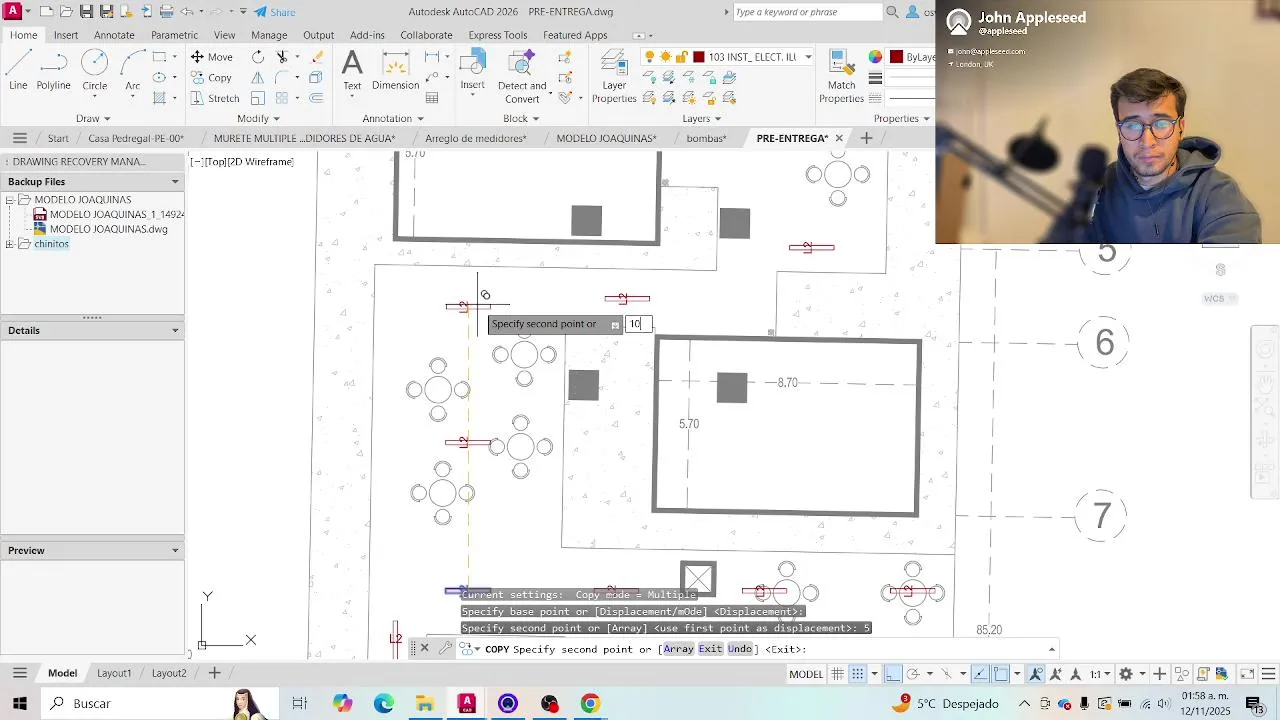Add a new drawing tab with plus button
The image size is (1280, 720).
coord(866,138)
